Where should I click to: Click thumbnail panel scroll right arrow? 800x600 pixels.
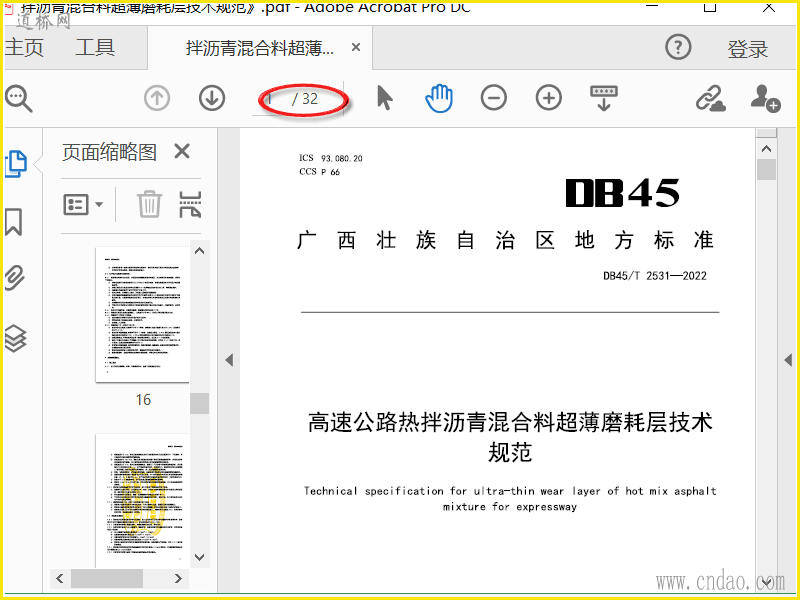(x=178, y=579)
